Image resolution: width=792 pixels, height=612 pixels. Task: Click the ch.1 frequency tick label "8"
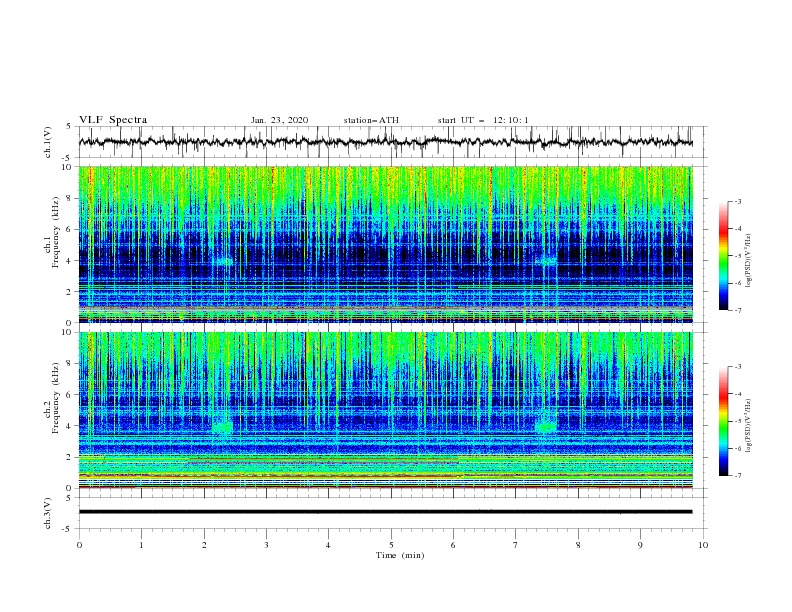tap(70, 198)
